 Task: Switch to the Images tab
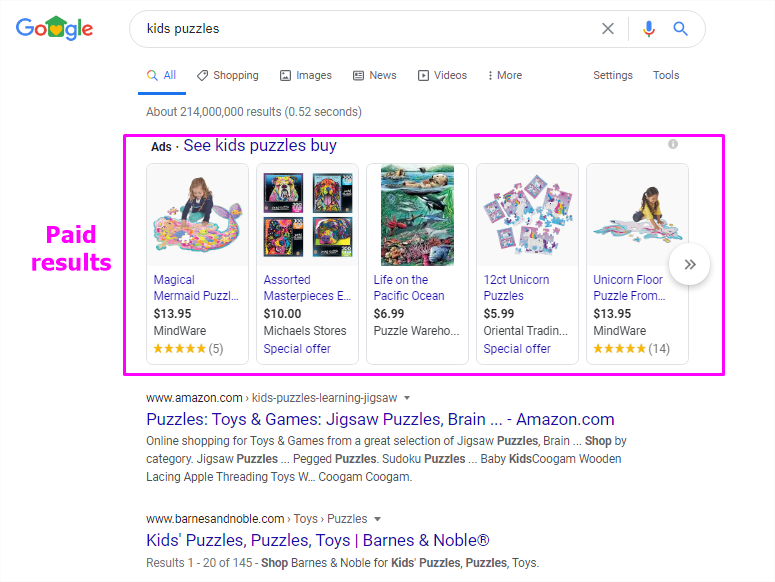[305, 75]
